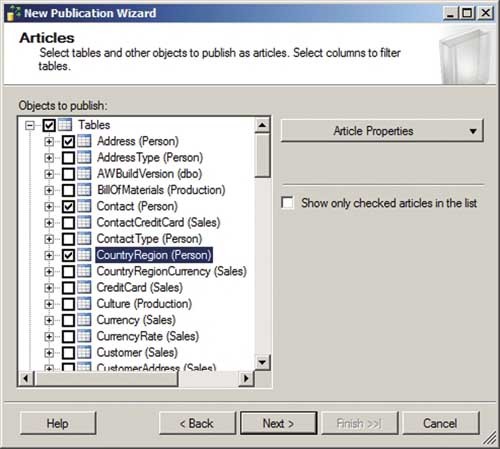Expand the CurrencyRate (Sales) node
500x449 pixels.
point(49,337)
